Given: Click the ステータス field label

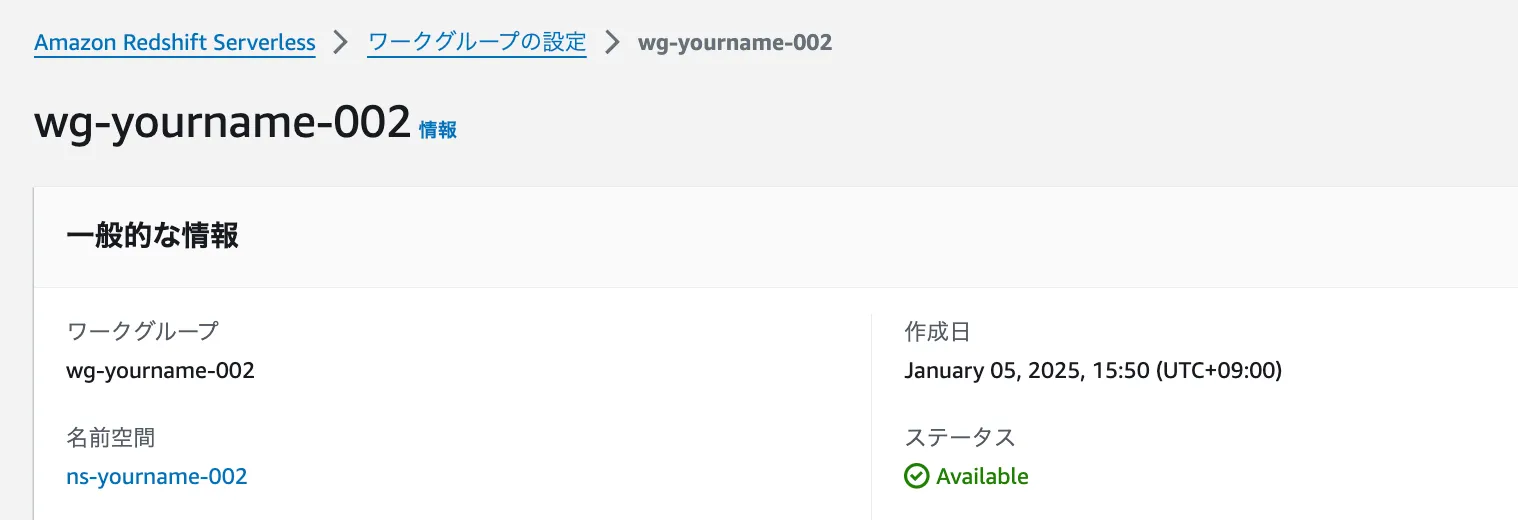Looking at the screenshot, I should (959, 437).
